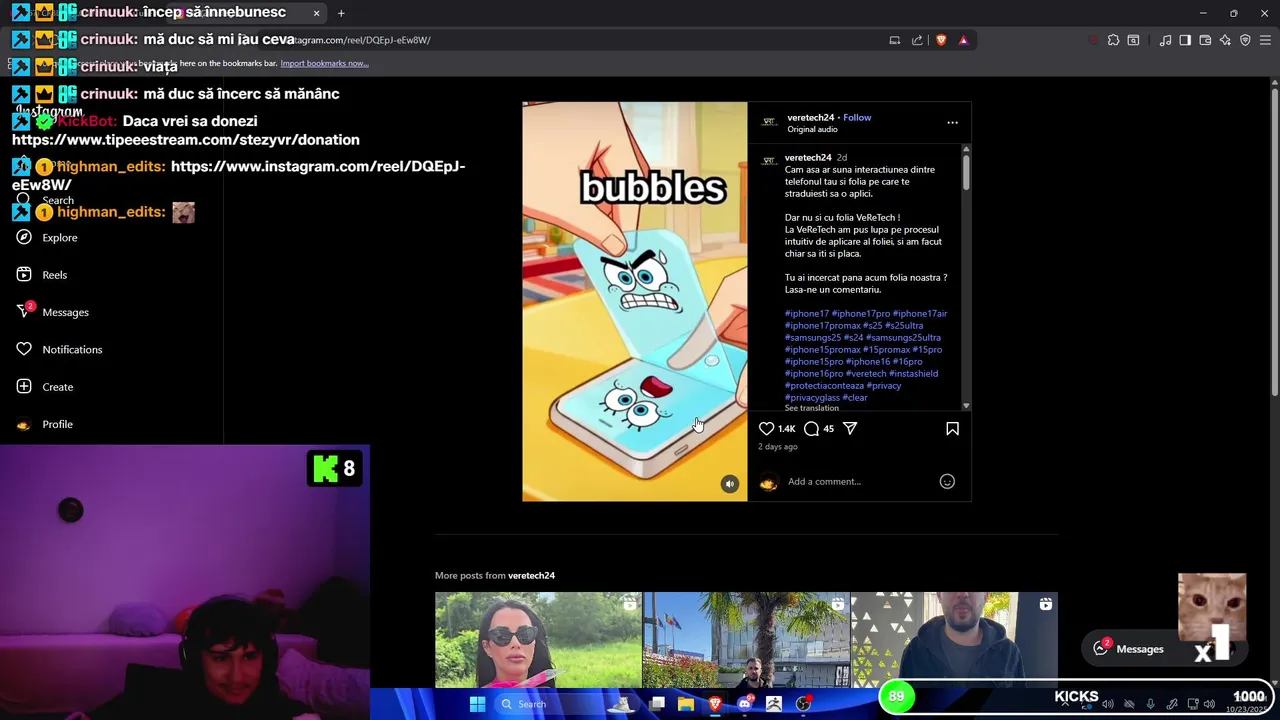Open the first thumbnail with the woman in sunglasses
Viewport: 1280px width, 720px height.
point(538,640)
